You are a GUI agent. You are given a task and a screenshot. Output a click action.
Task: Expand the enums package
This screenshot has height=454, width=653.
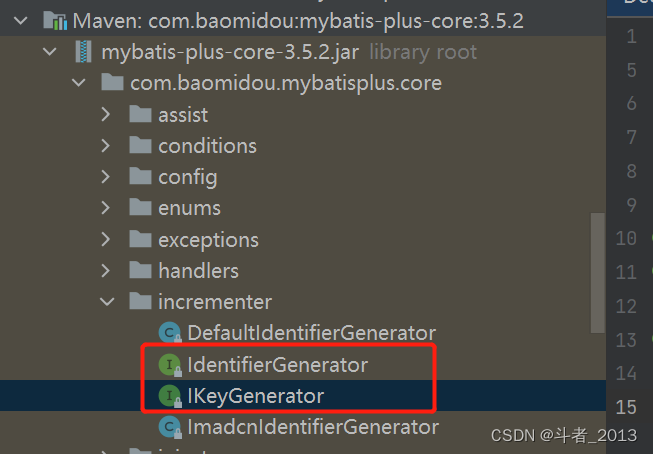pos(107,209)
